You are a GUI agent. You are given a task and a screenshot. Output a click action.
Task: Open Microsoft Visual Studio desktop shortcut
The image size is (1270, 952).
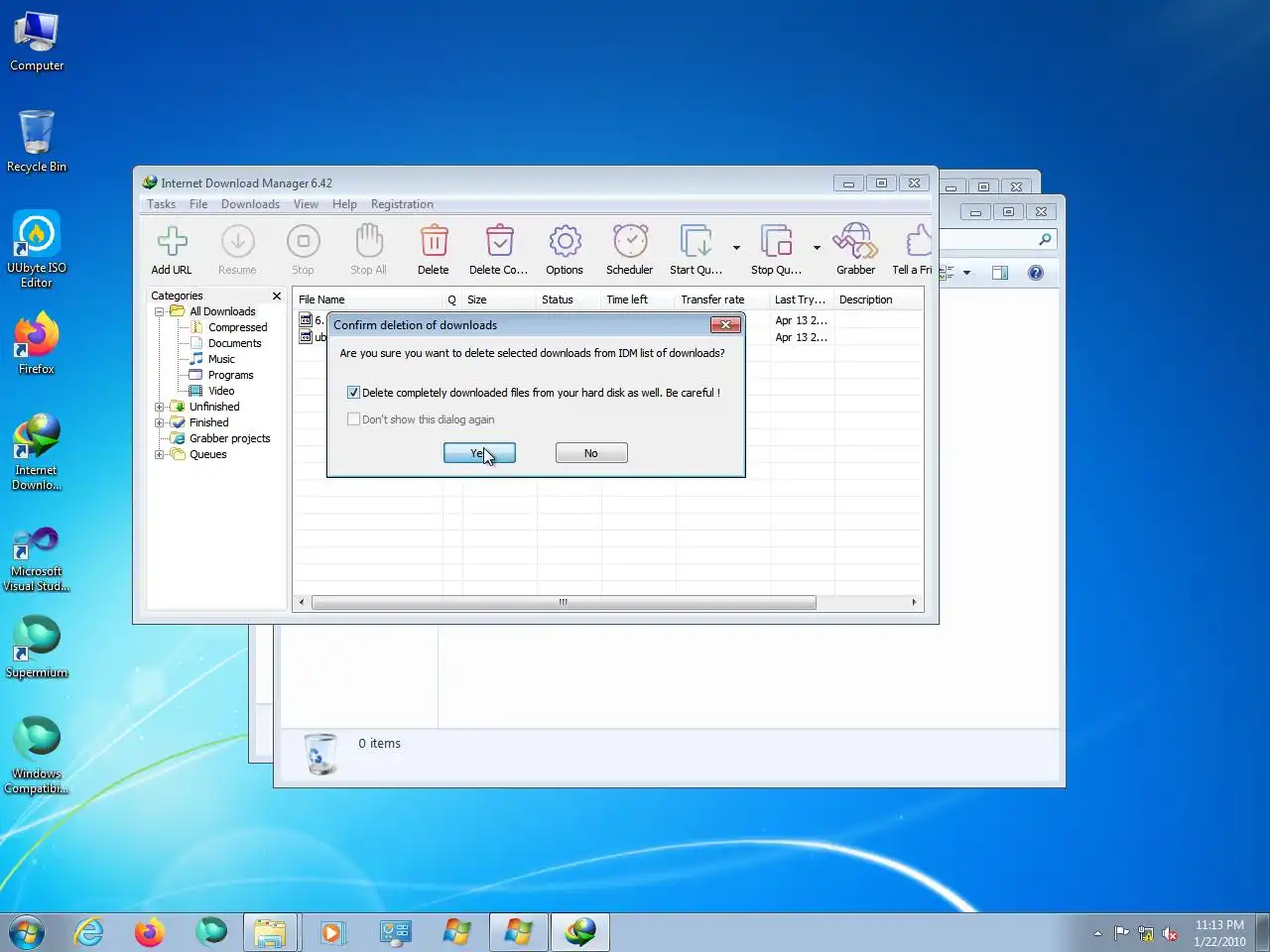coord(37,559)
